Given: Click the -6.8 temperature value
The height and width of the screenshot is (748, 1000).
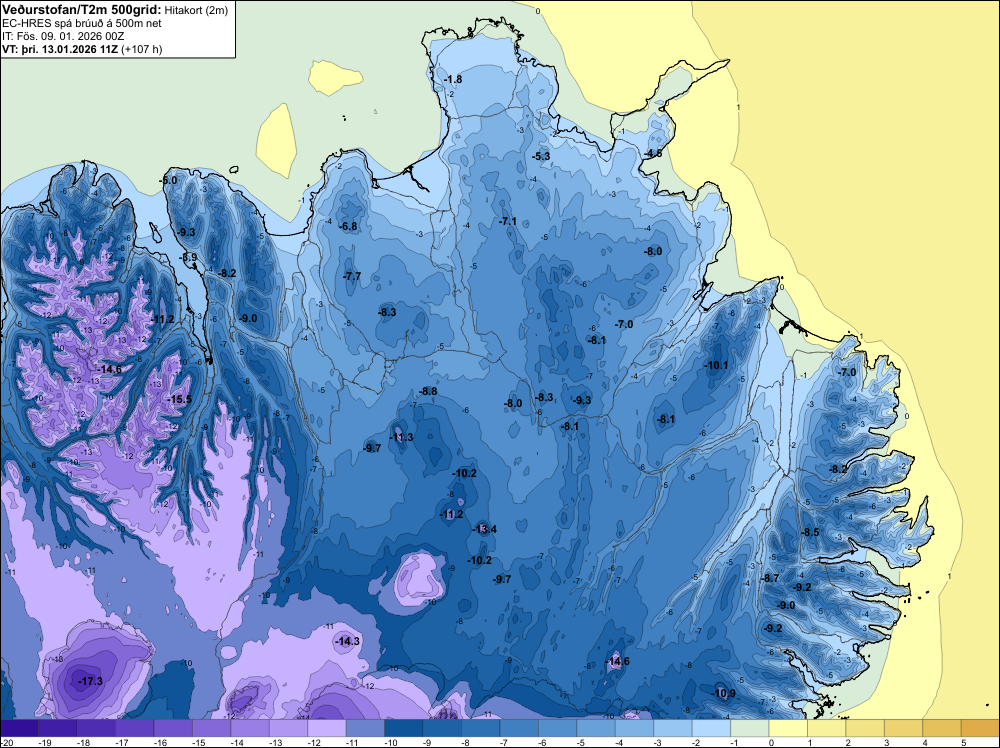Looking at the screenshot, I should [348, 226].
